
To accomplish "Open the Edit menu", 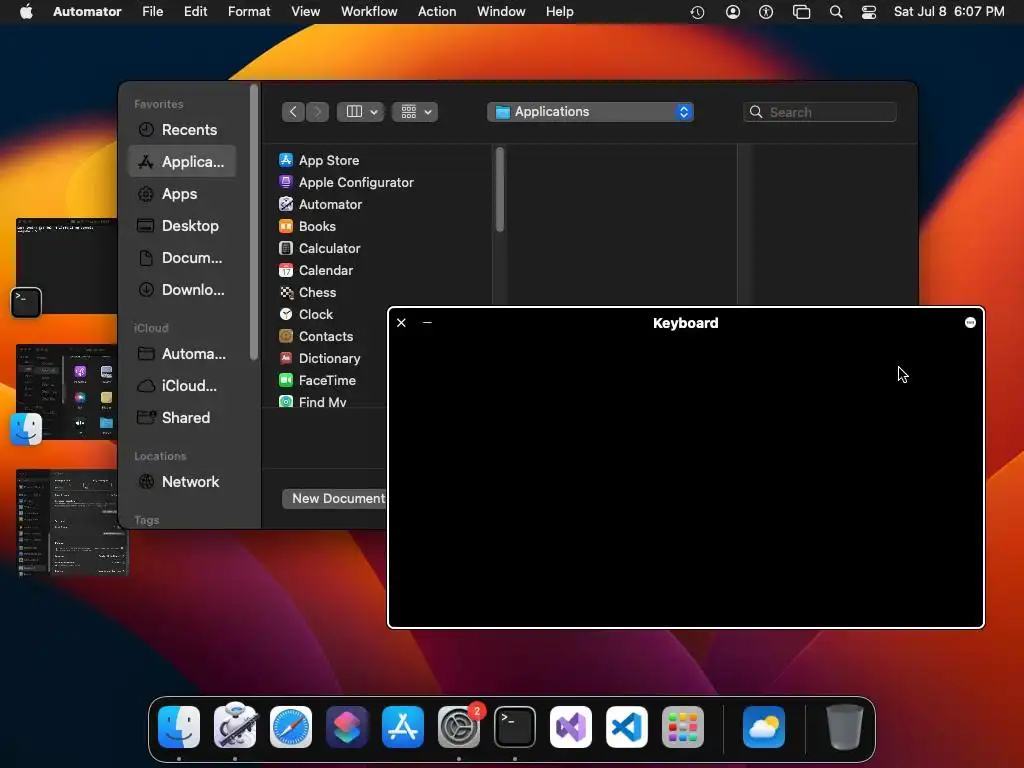I will tap(195, 12).
